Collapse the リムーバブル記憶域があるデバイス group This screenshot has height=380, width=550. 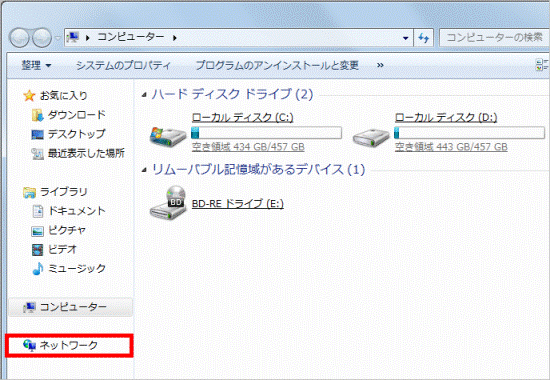click(144, 171)
